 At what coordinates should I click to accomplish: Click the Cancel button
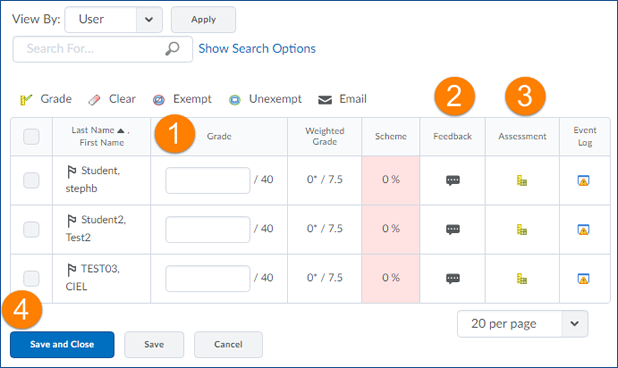point(228,344)
